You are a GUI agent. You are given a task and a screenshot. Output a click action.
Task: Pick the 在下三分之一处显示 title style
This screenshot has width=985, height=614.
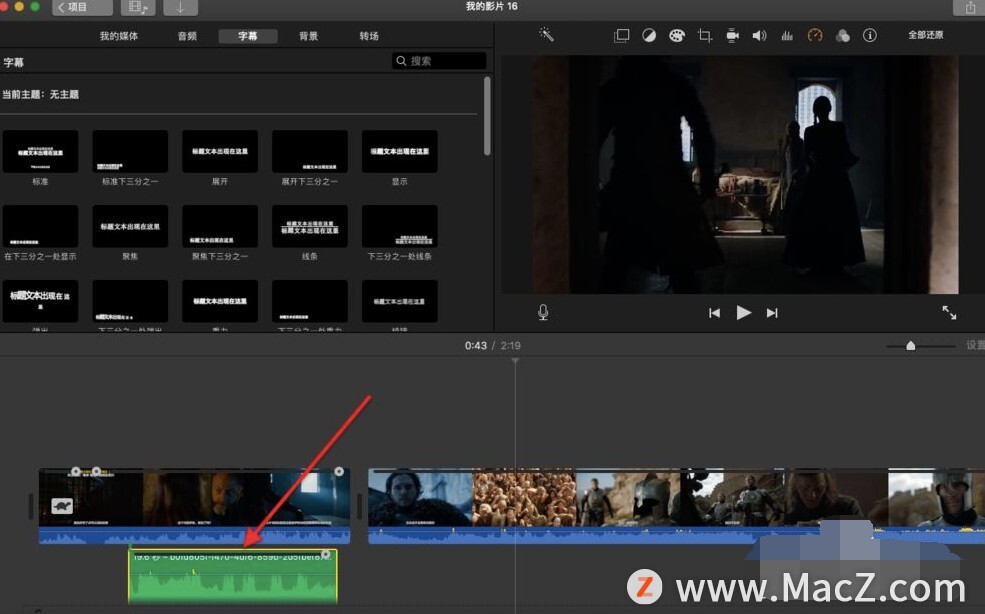pyautogui.click(x=40, y=226)
